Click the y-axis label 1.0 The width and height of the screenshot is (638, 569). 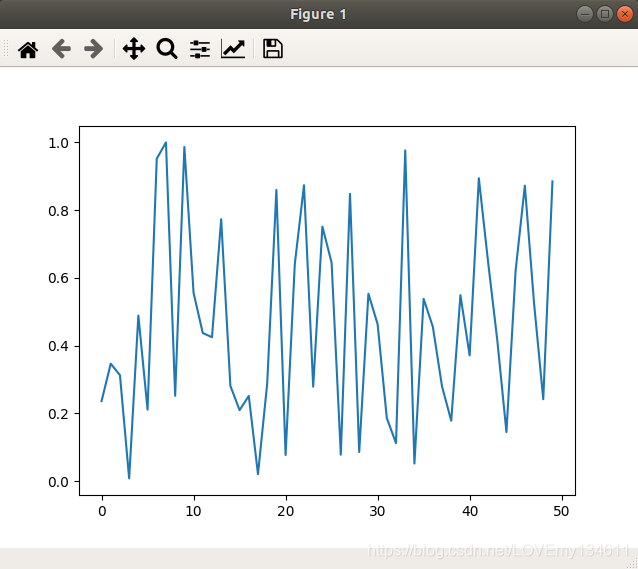pos(59,143)
